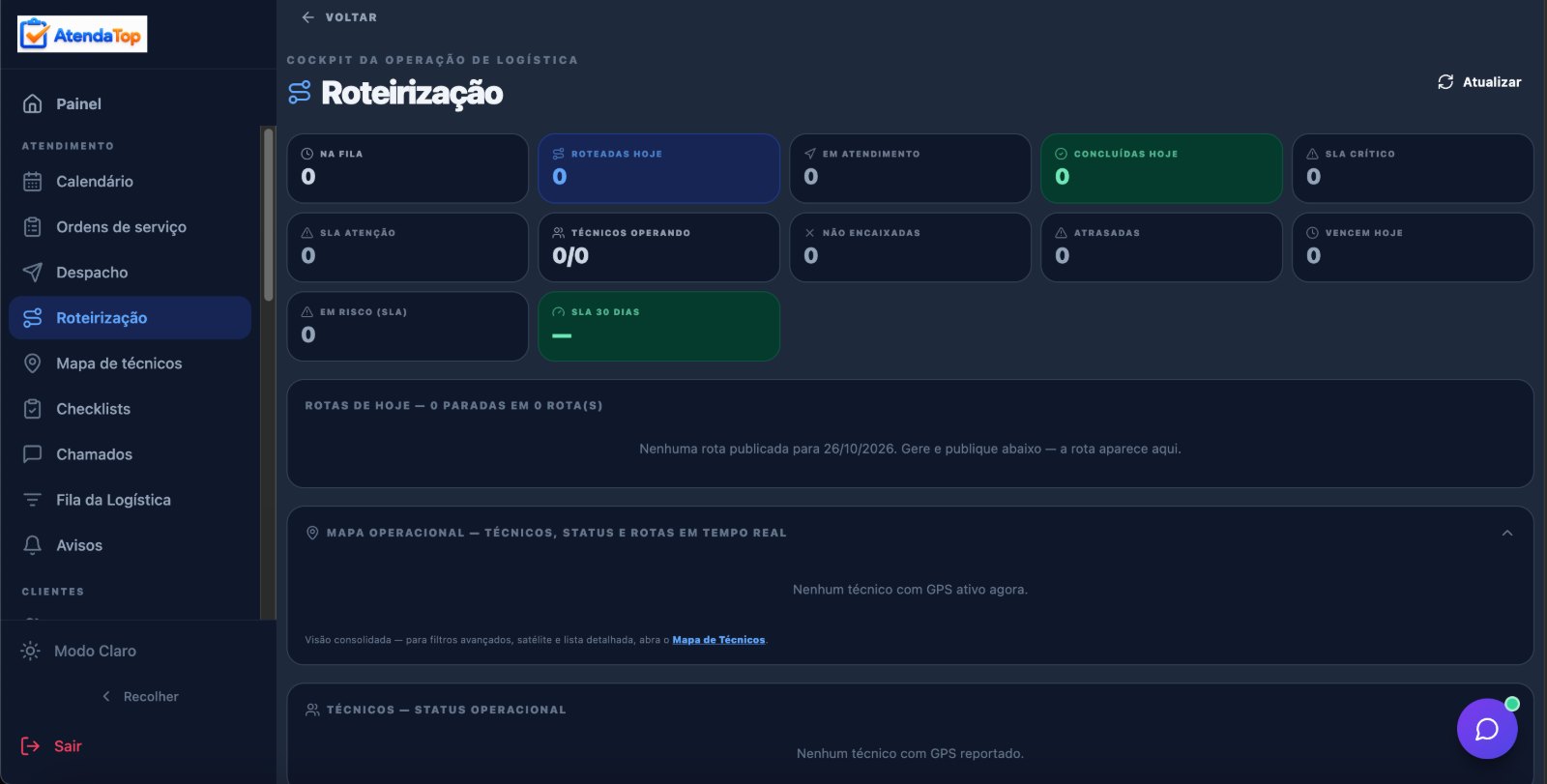Select Checklists in the sidebar
This screenshot has height=784, width=1547.
point(130,408)
